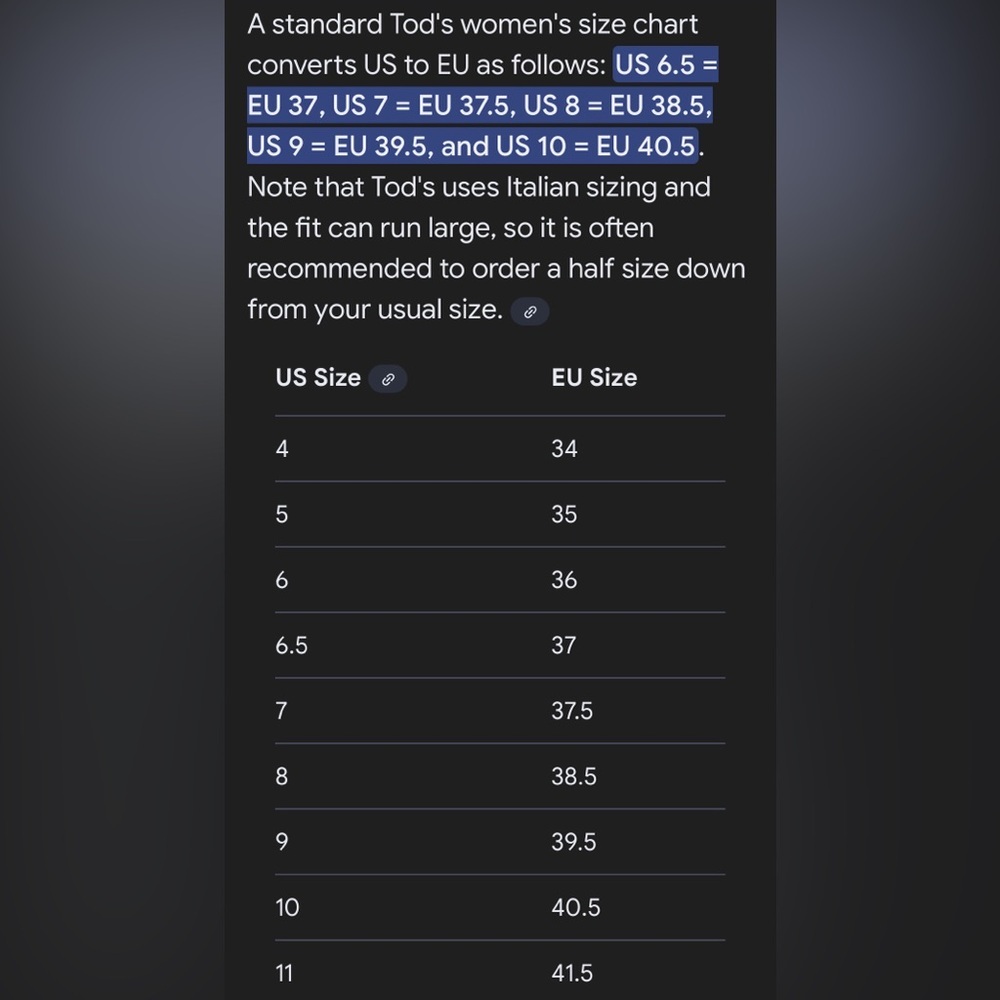Screen dimensions: 1000x1000
Task: Select US size 6 in the table
Action: pyautogui.click(x=282, y=580)
